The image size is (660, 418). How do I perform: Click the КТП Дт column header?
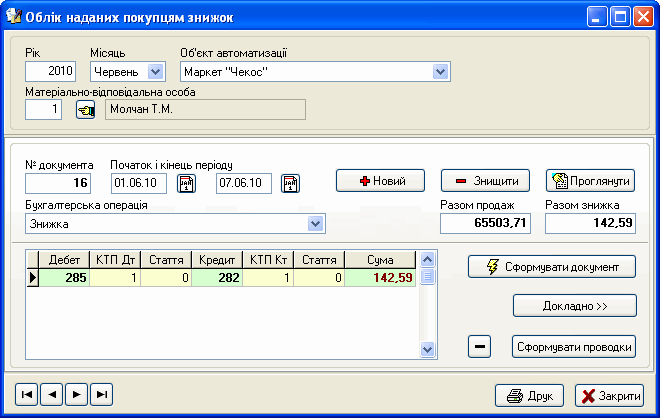115,260
